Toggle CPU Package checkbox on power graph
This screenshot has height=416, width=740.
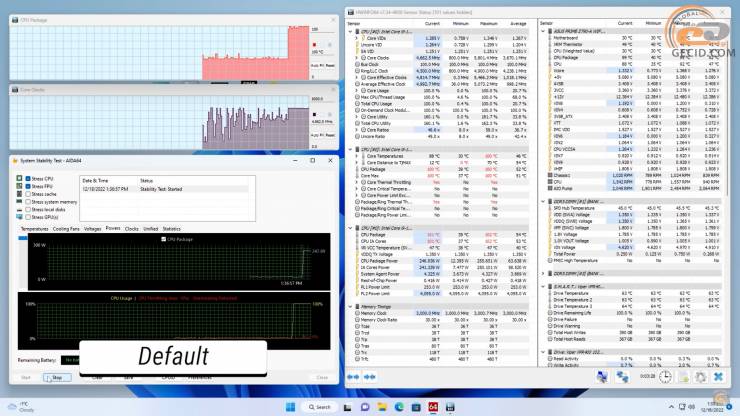click(x=163, y=239)
